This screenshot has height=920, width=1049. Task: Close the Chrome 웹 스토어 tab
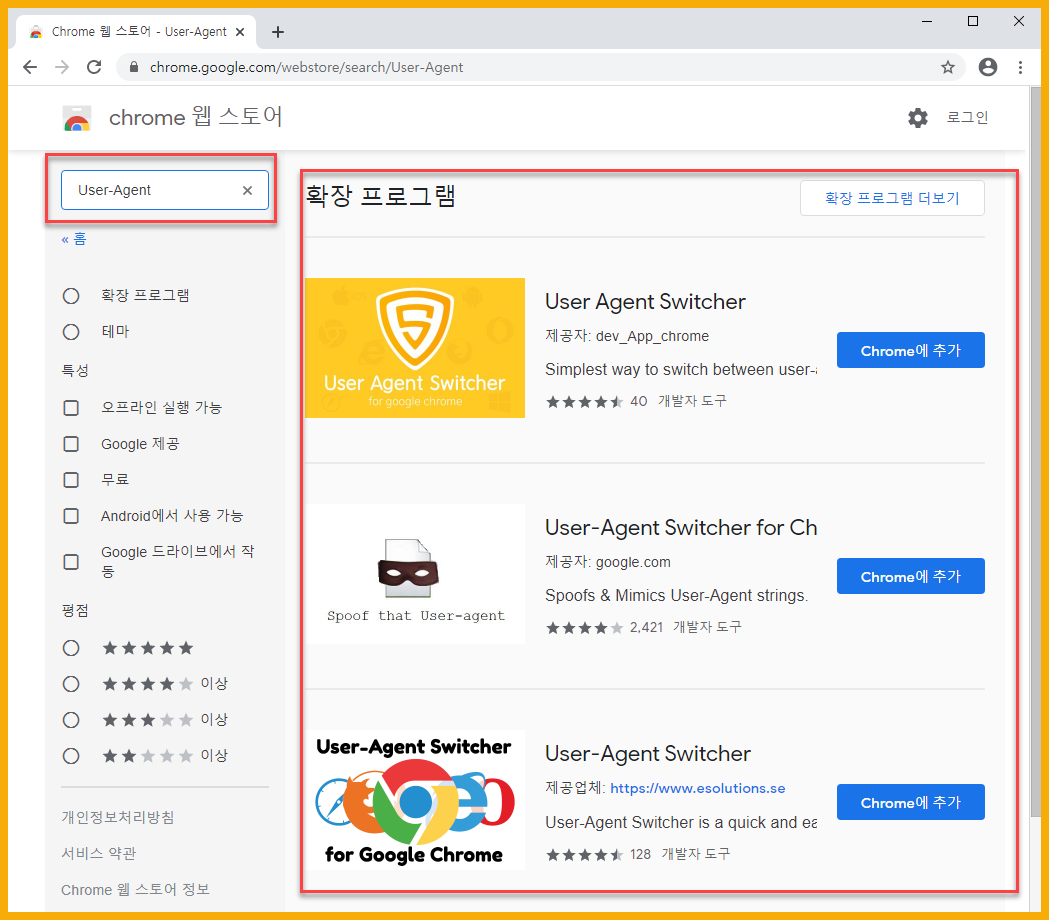tap(240, 31)
